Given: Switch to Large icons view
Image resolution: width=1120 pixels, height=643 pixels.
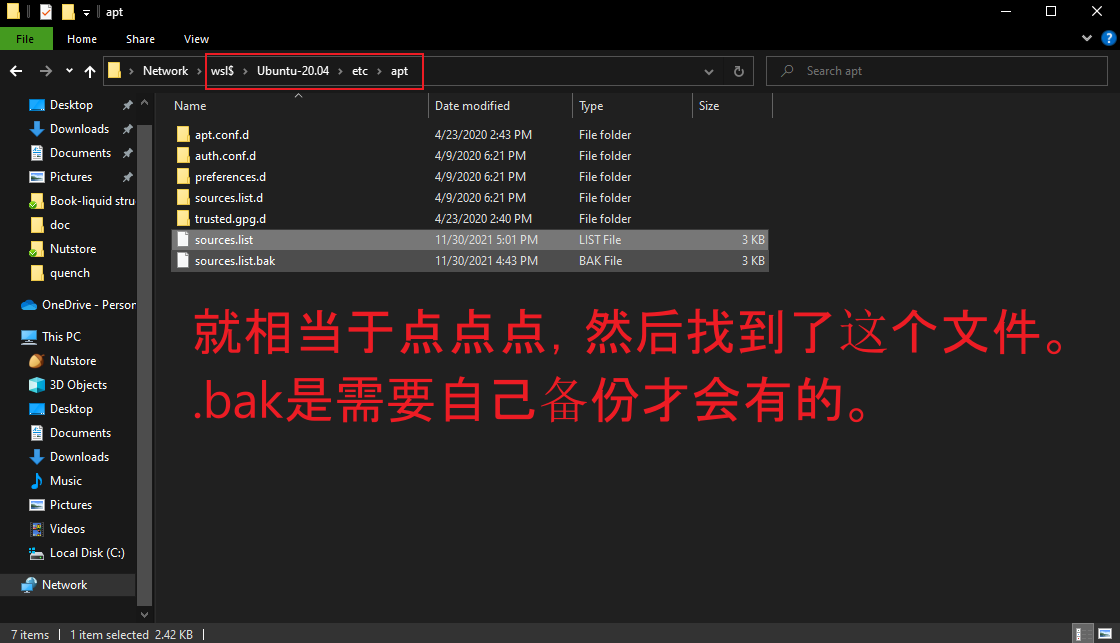Looking at the screenshot, I should click(x=1105, y=634).
